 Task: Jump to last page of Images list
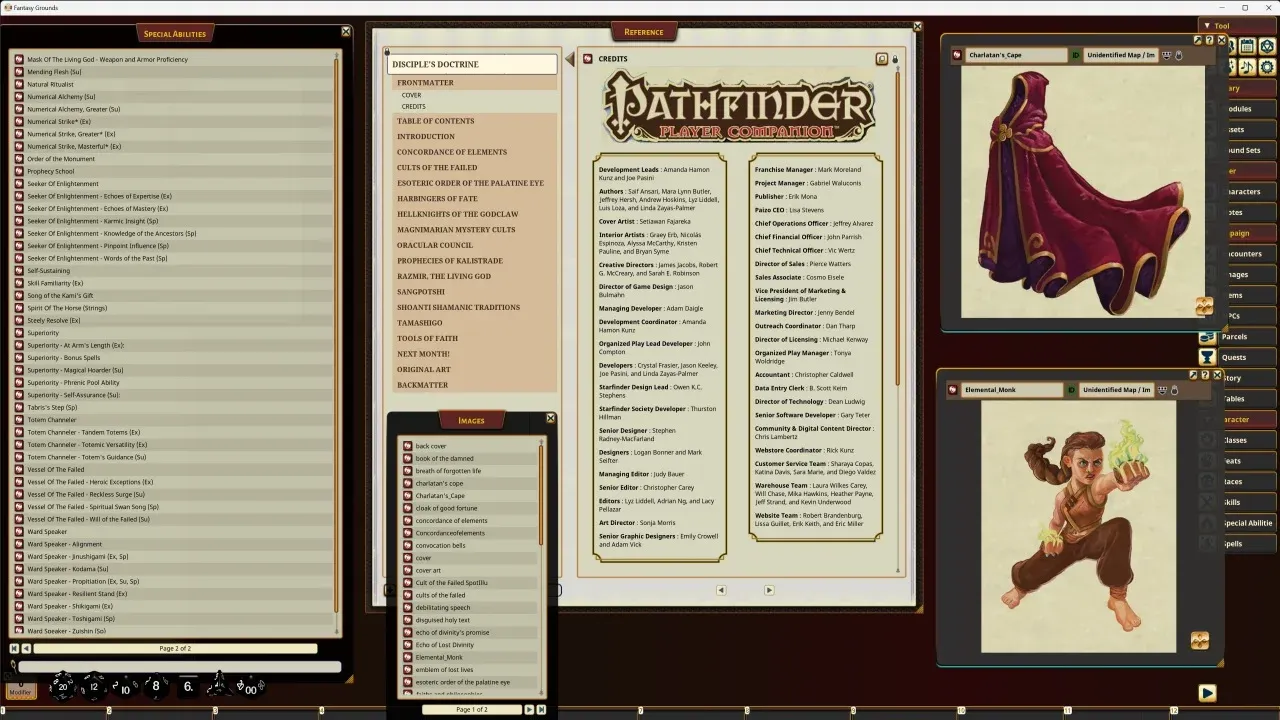pos(541,709)
